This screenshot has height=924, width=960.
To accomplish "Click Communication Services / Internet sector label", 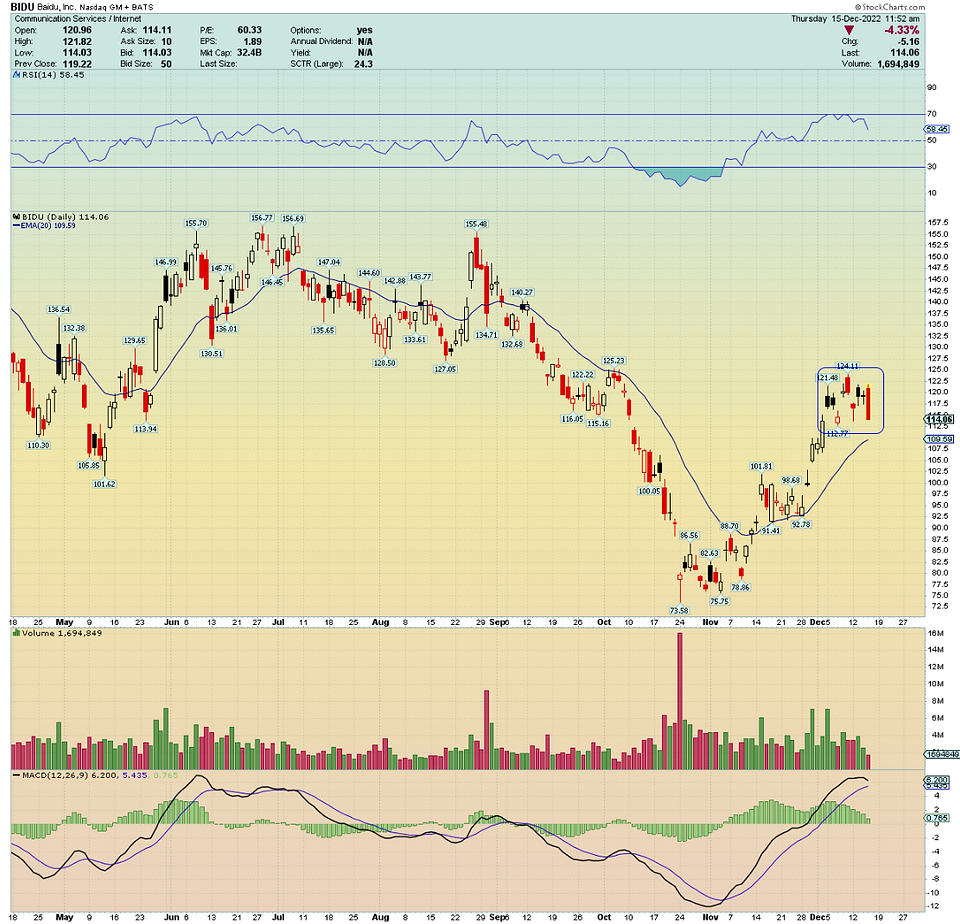I will pos(78,19).
